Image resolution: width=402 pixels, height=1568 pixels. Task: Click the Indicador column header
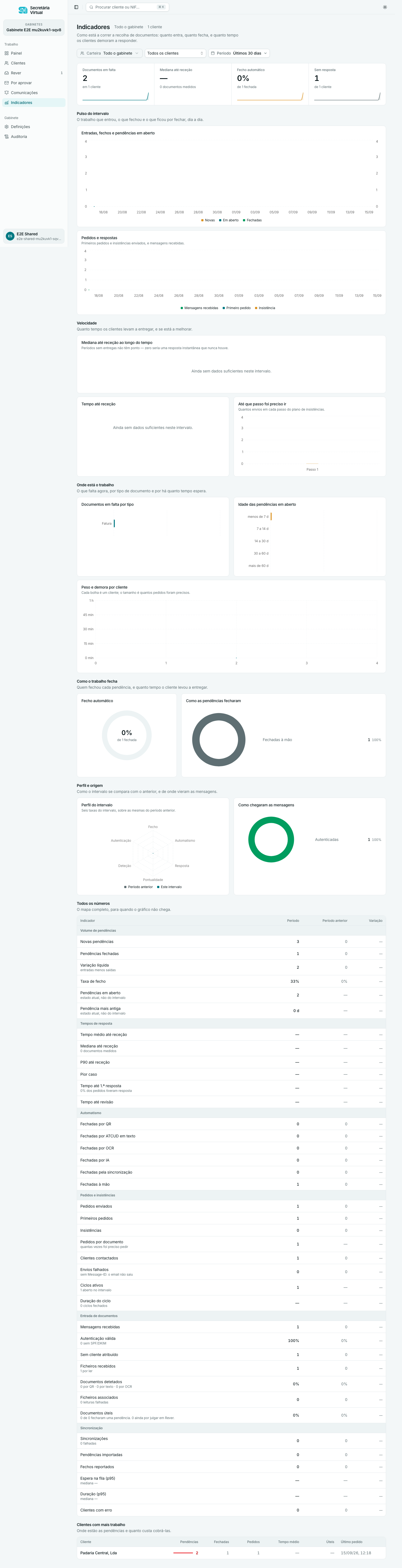87,920
